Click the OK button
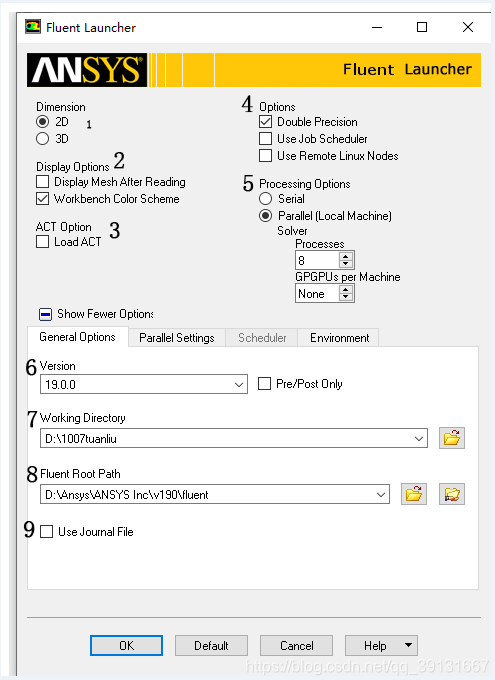 click(x=127, y=646)
